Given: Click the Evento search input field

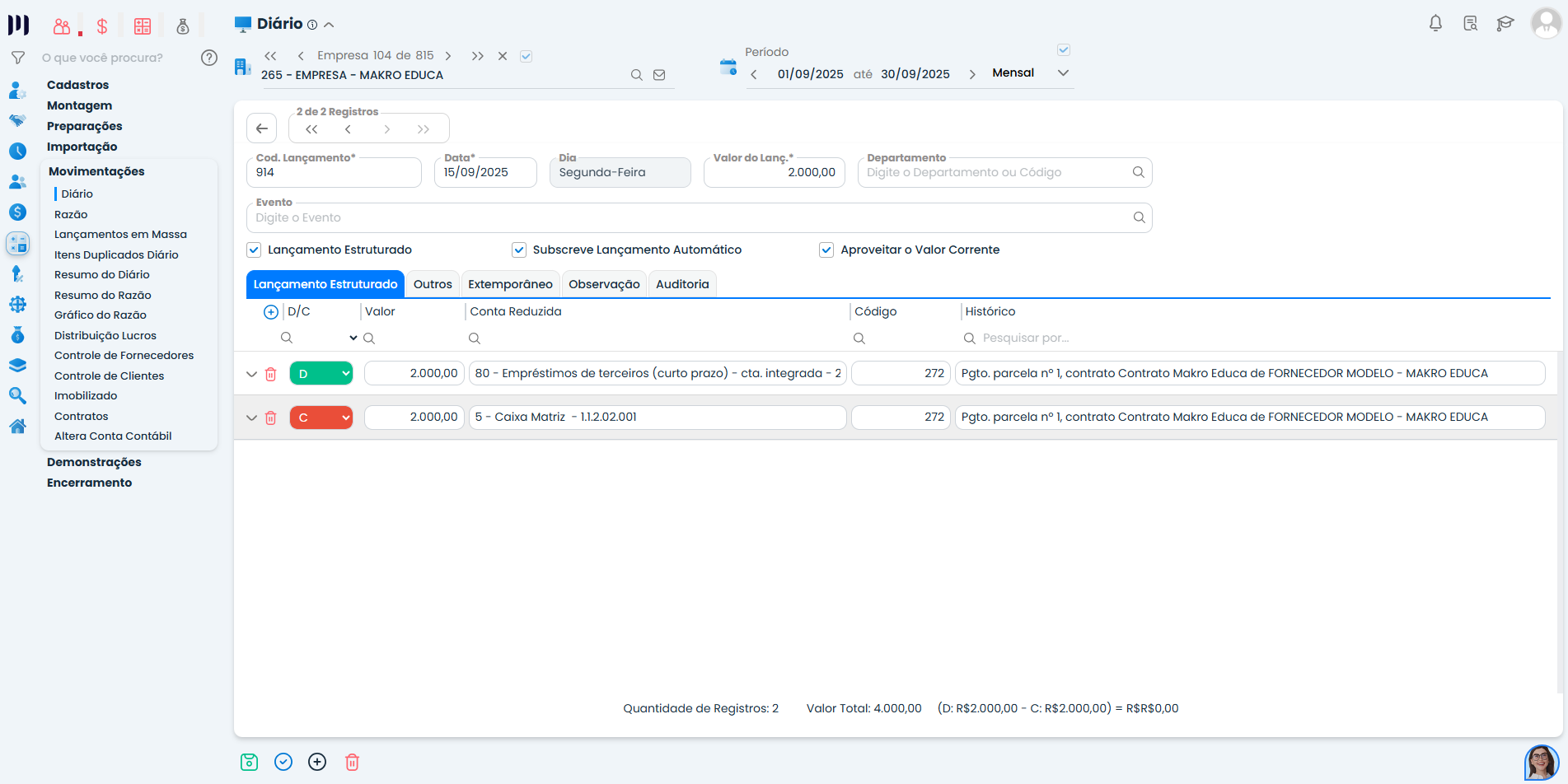Looking at the screenshot, I should (690, 218).
